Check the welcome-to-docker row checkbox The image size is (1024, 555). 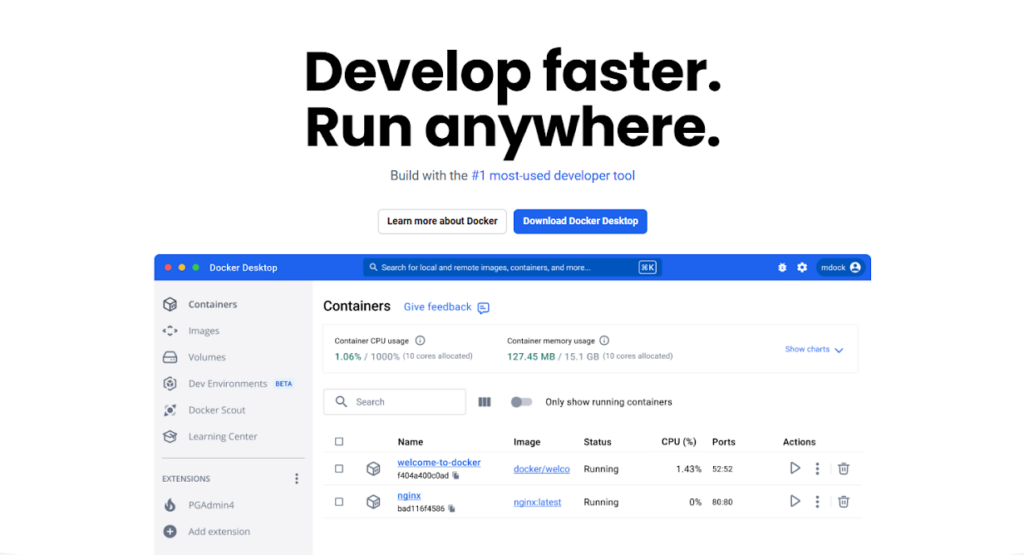tap(339, 469)
